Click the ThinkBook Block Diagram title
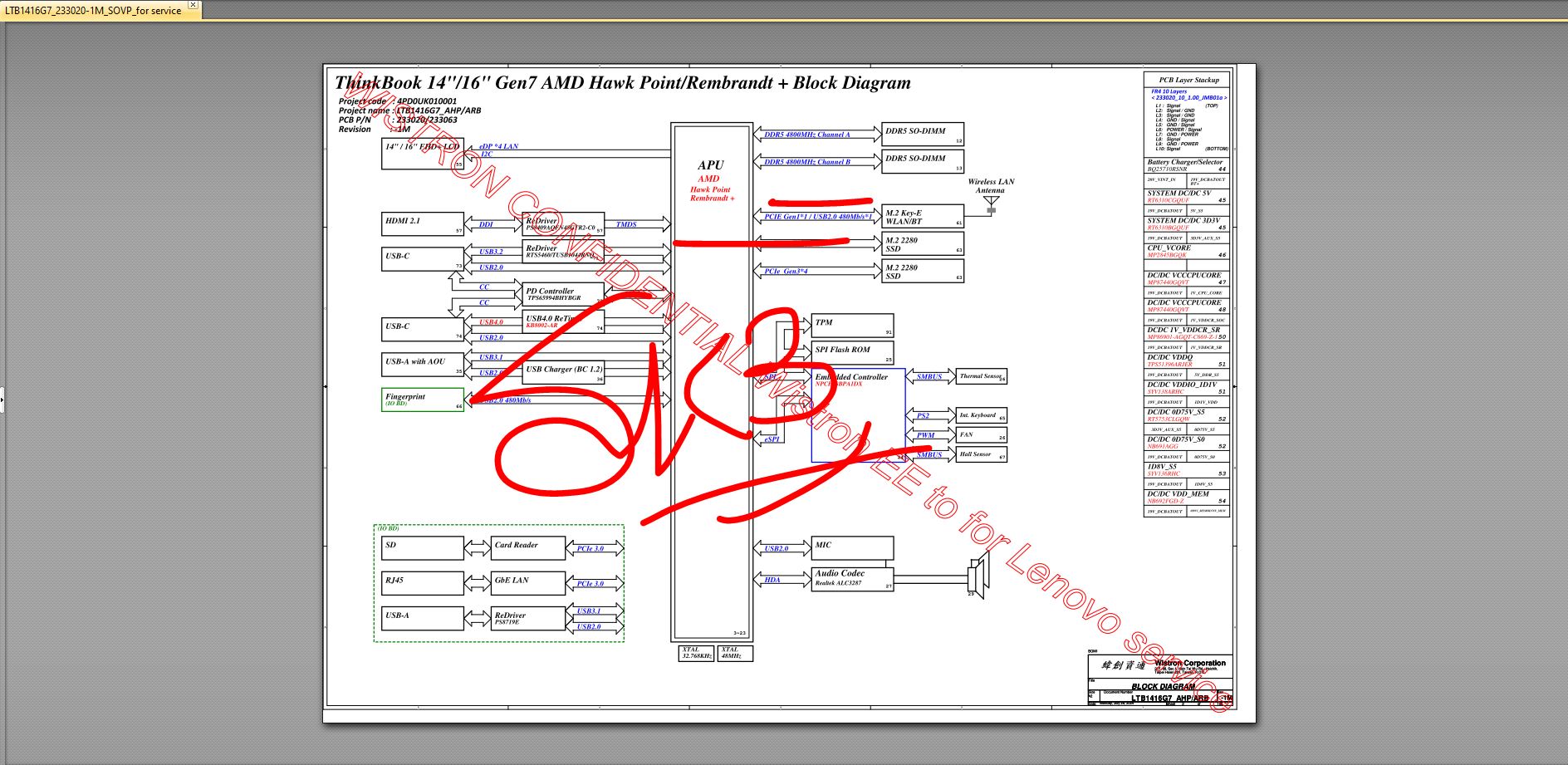 coord(622,82)
